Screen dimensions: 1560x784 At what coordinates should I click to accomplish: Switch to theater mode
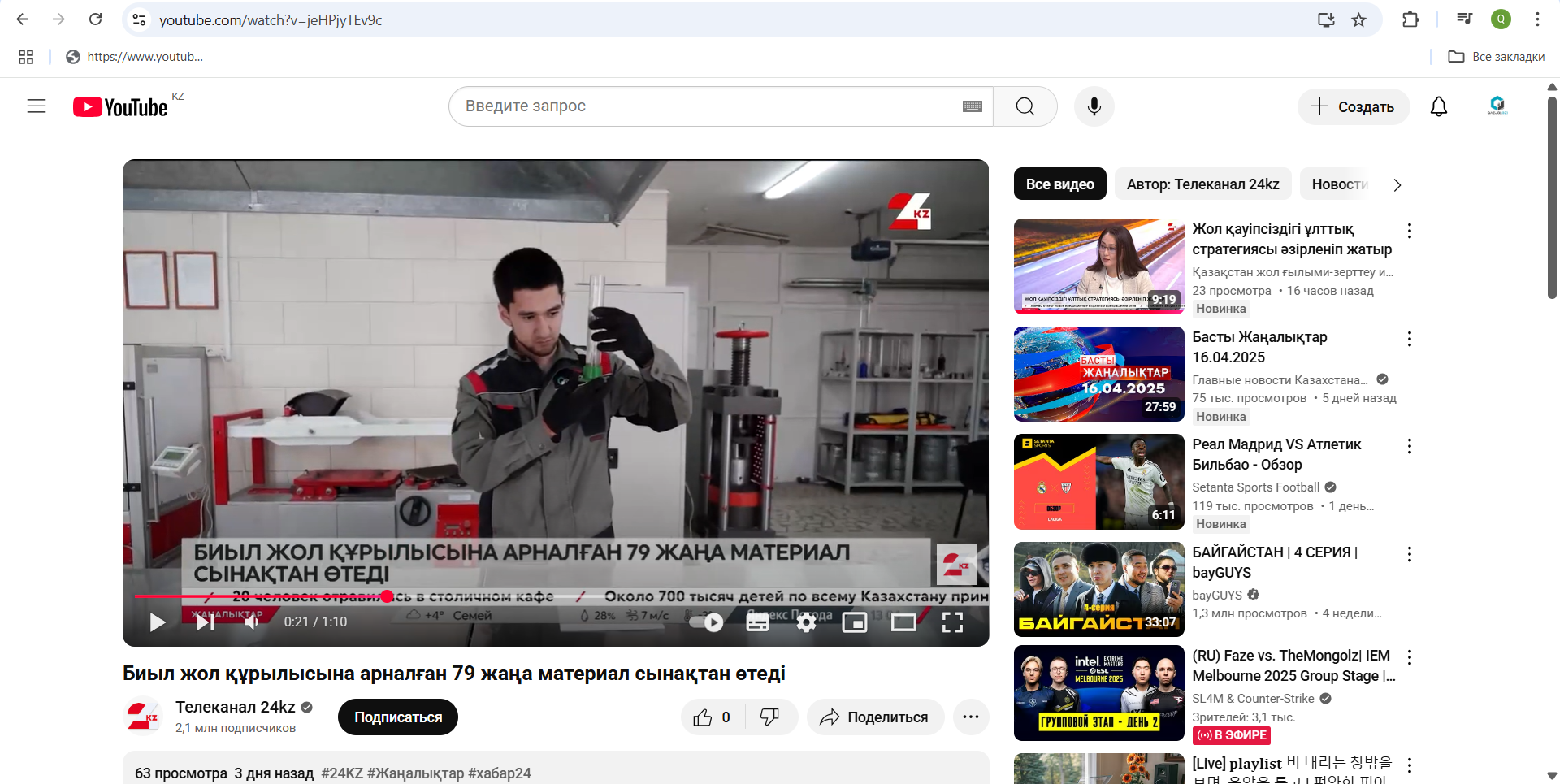pos(903,622)
